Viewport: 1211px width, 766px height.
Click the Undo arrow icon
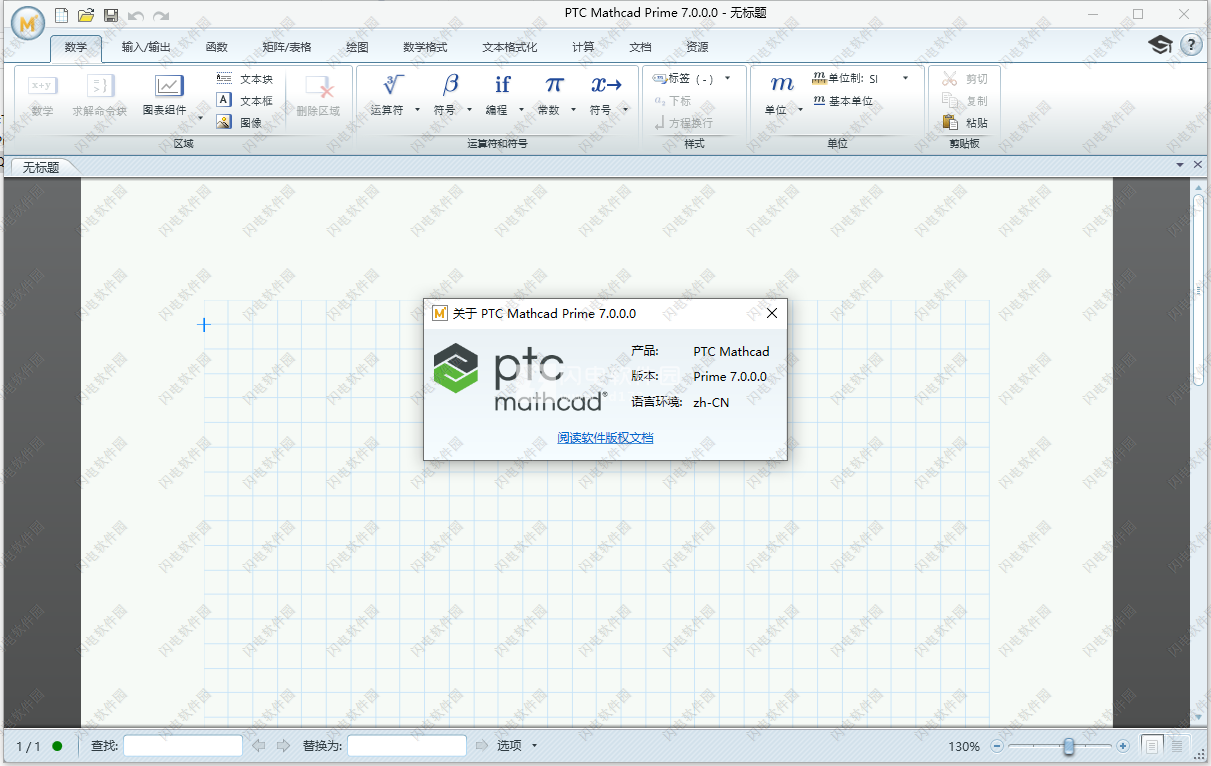tap(136, 16)
